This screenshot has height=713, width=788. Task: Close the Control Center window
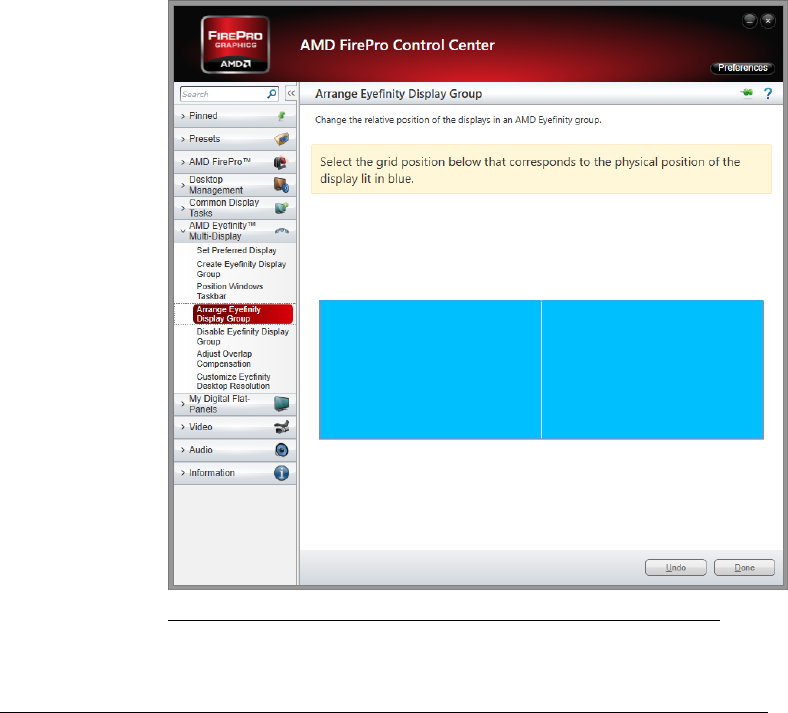[768, 21]
